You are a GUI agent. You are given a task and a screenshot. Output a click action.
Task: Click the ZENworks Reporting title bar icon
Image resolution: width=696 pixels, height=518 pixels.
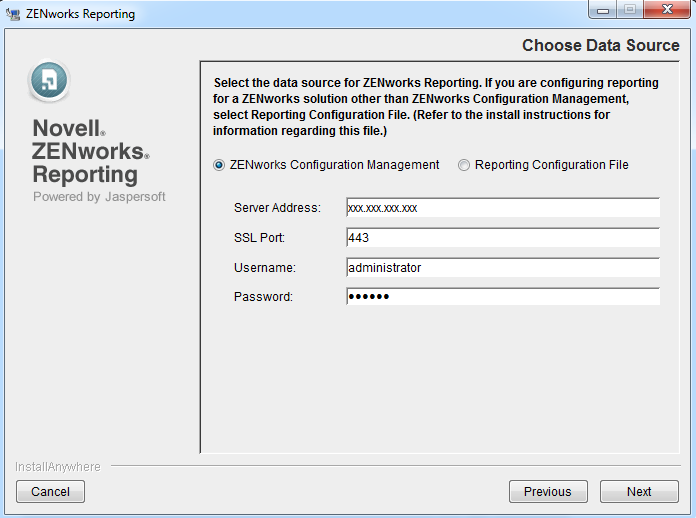pyautogui.click(x=14, y=14)
